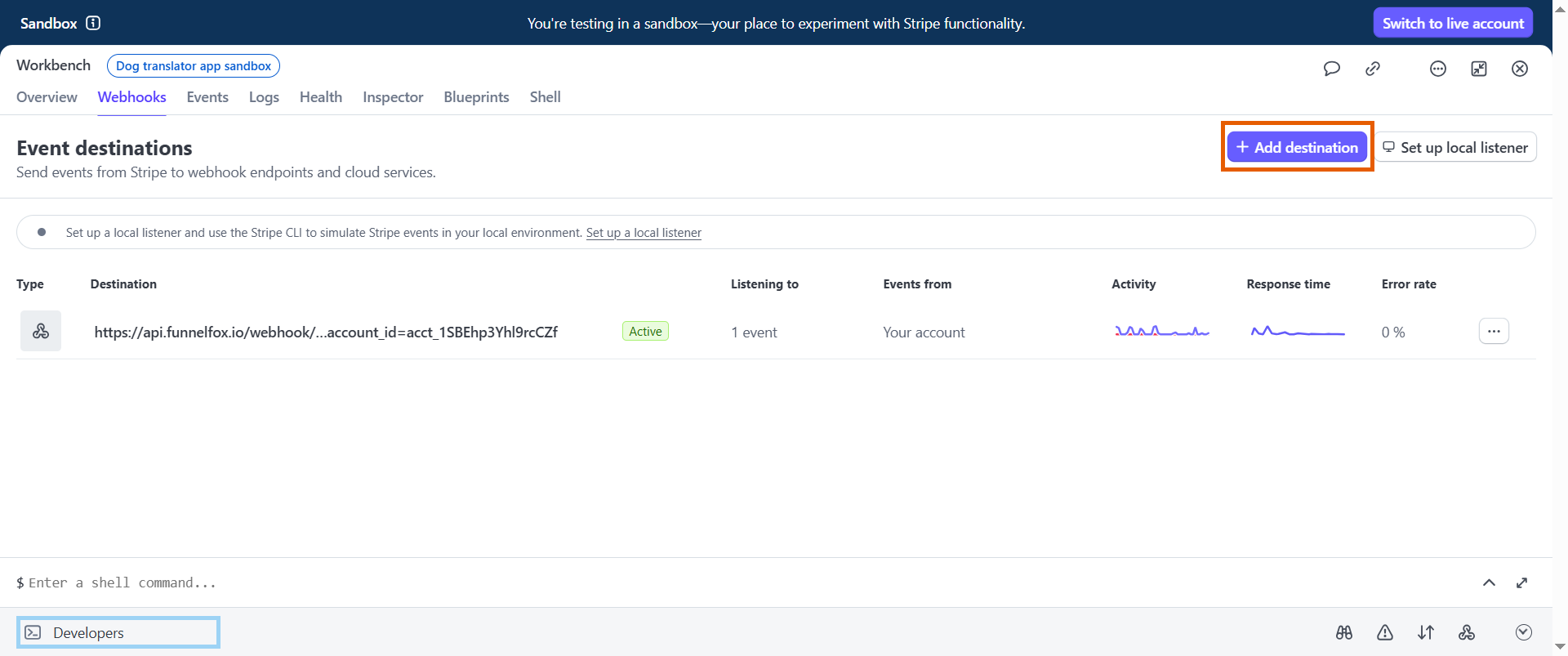Open the Blueprints tab
Viewport: 1568px width, 656px height.
click(476, 97)
